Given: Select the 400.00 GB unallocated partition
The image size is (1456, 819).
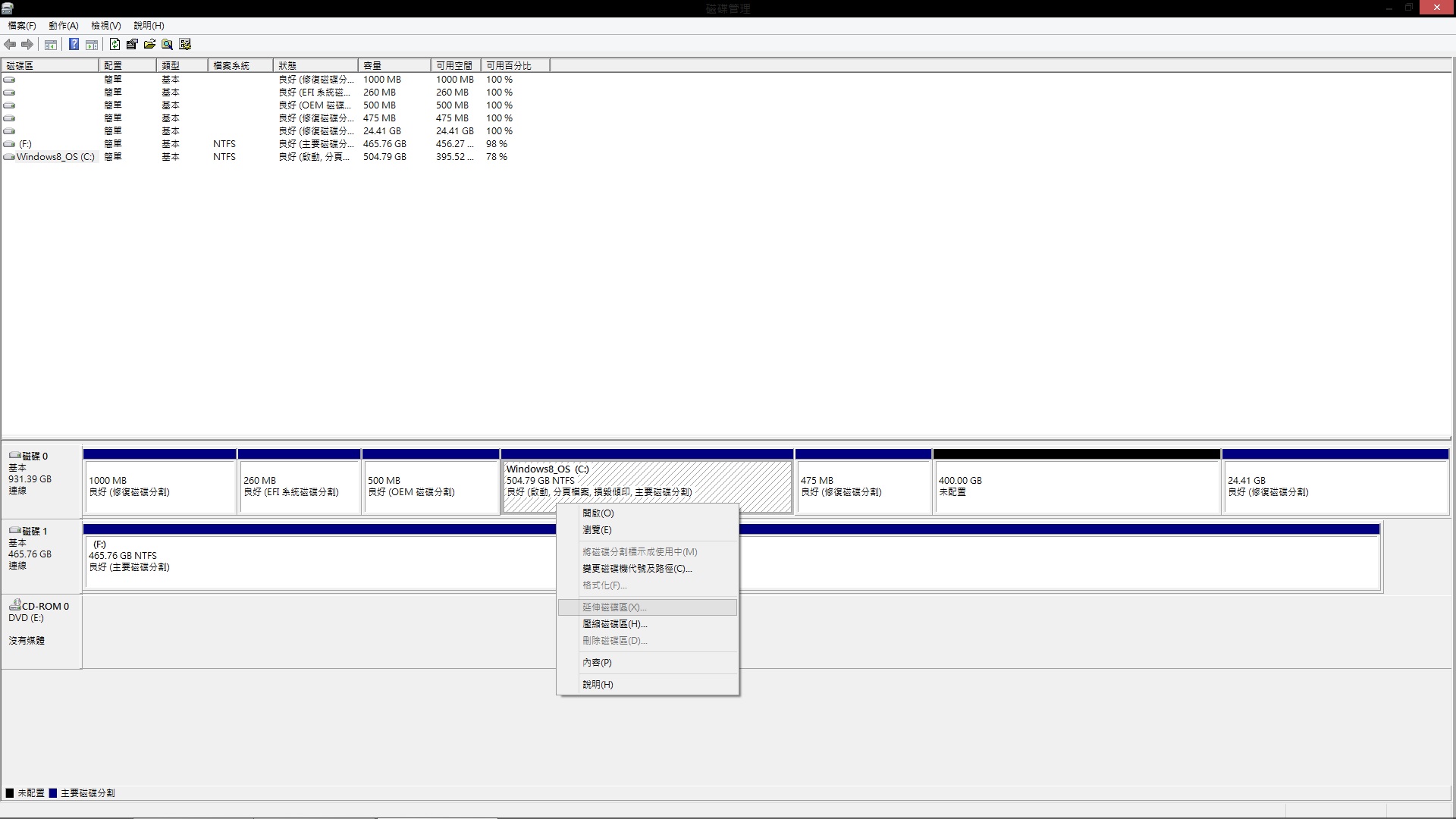Looking at the screenshot, I should [x=1076, y=486].
